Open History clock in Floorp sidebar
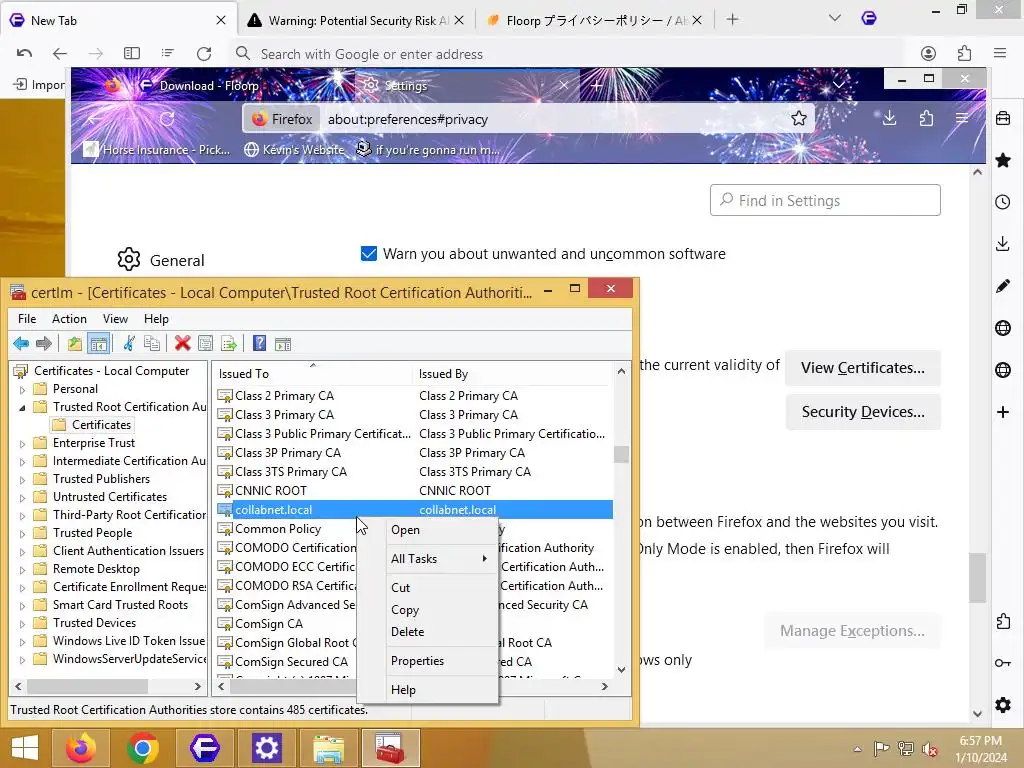Image resolution: width=1024 pixels, height=768 pixels. tap(1003, 202)
